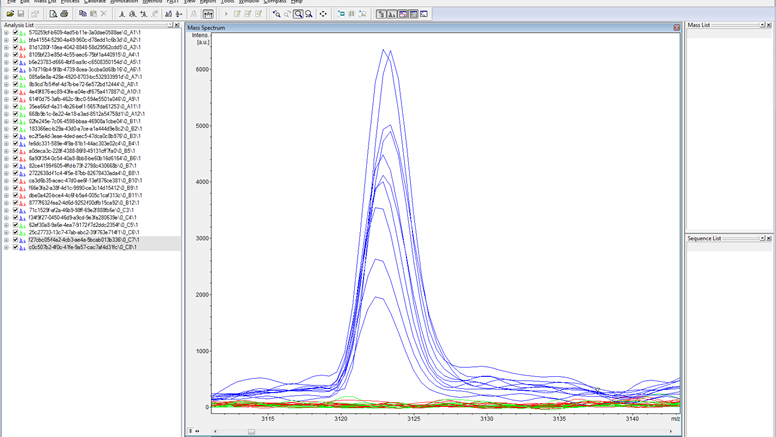Click the Open file toolbar icon
Image resolution: width=776 pixels, height=437 pixels.
click(x=10, y=14)
